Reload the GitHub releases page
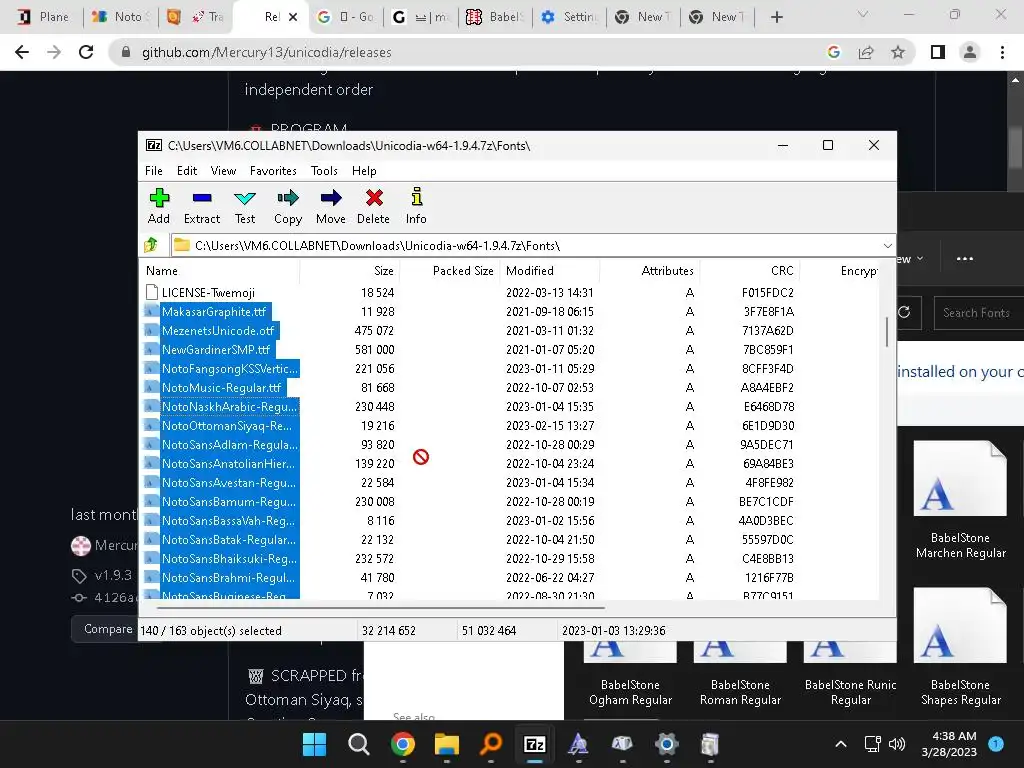1024x768 pixels. coord(86,52)
